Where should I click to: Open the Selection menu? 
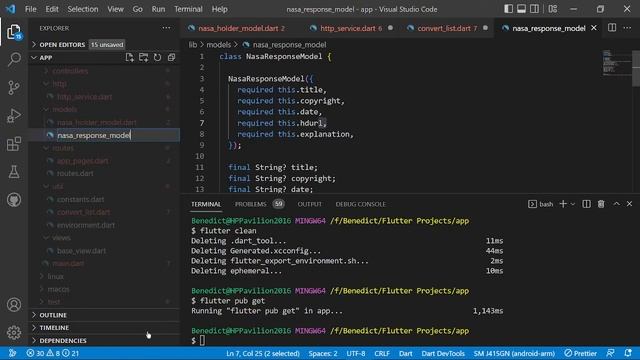point(82,9)
